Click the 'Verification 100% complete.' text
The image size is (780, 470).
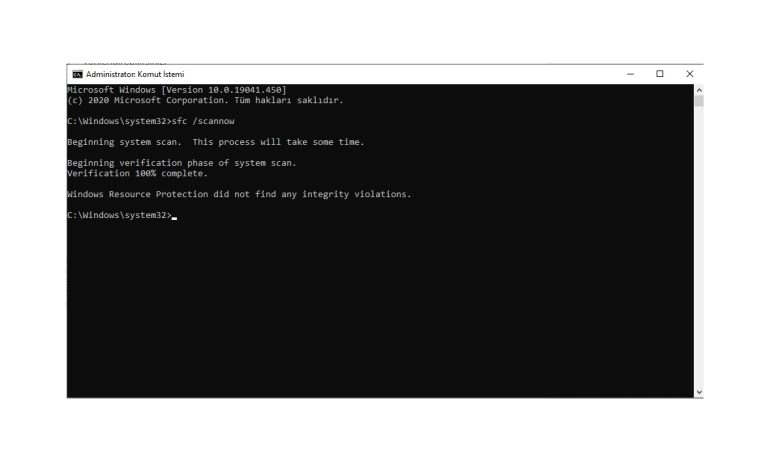pyautogui.click(x=137, y=173)
